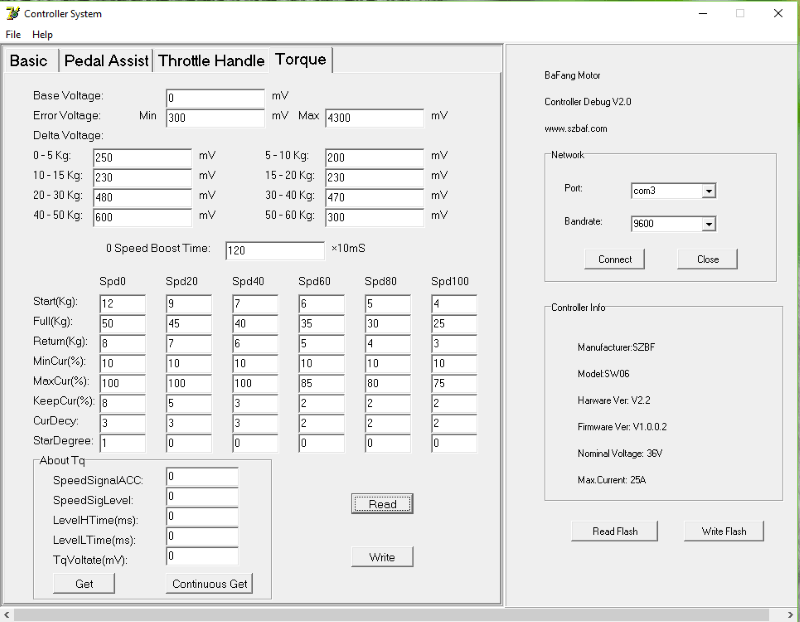This screenshot has width=800, height=622.
Task: Click the Nominal Voltage: 36V text
Action: [x=619, y=453]
